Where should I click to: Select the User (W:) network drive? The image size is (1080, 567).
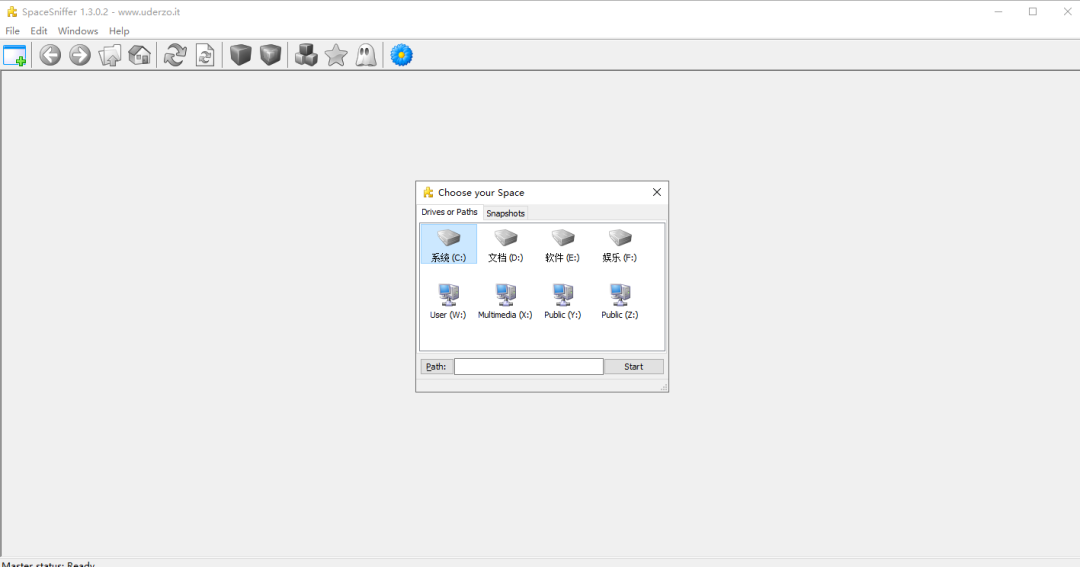448,302
